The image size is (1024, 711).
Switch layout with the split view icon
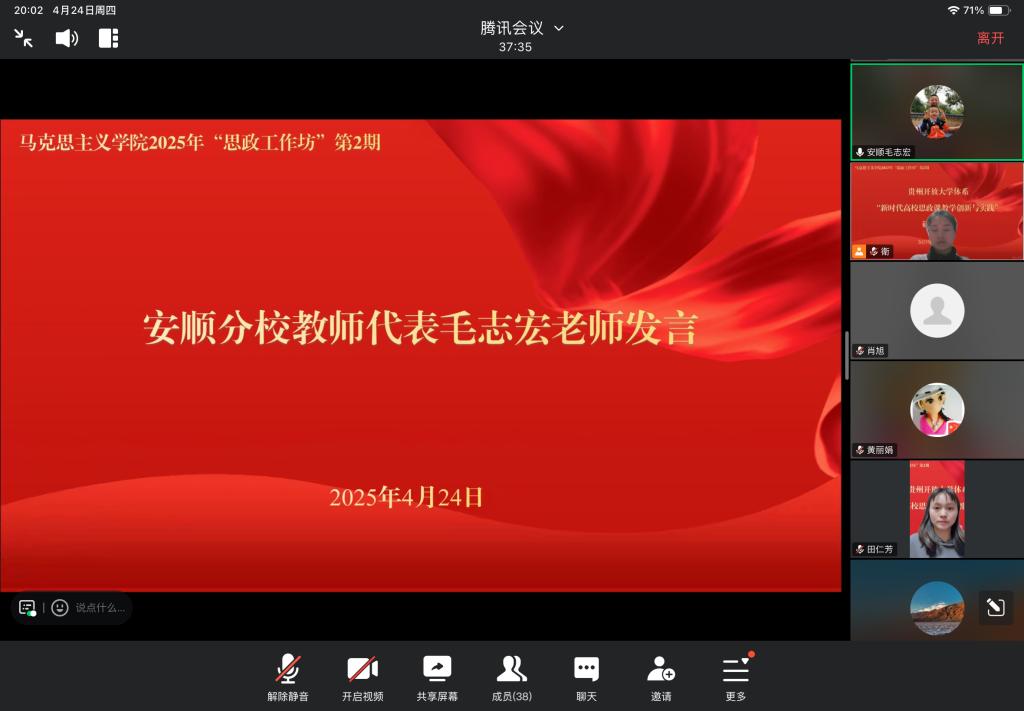108,38
